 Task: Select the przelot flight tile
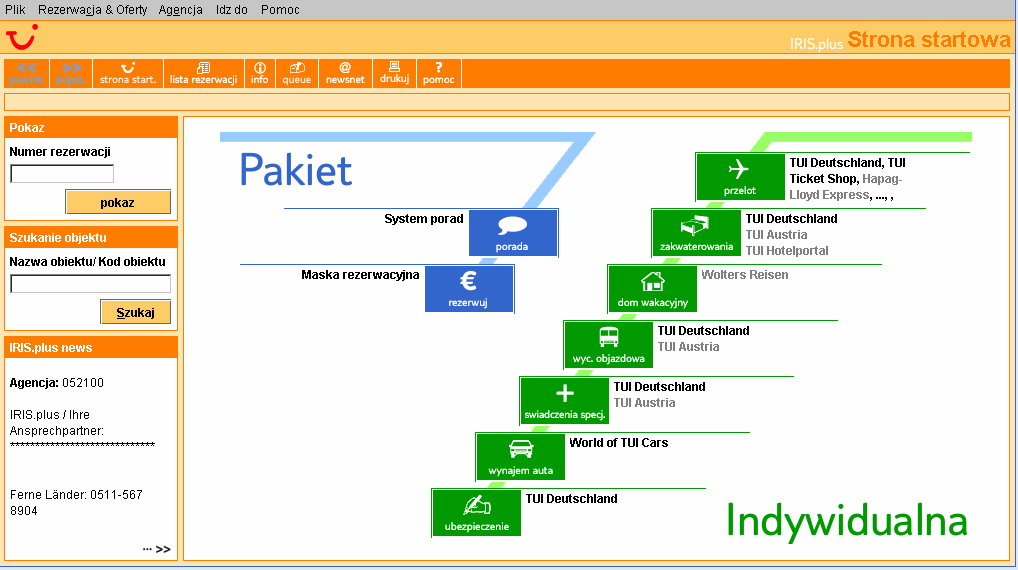(x=740, y=177)
